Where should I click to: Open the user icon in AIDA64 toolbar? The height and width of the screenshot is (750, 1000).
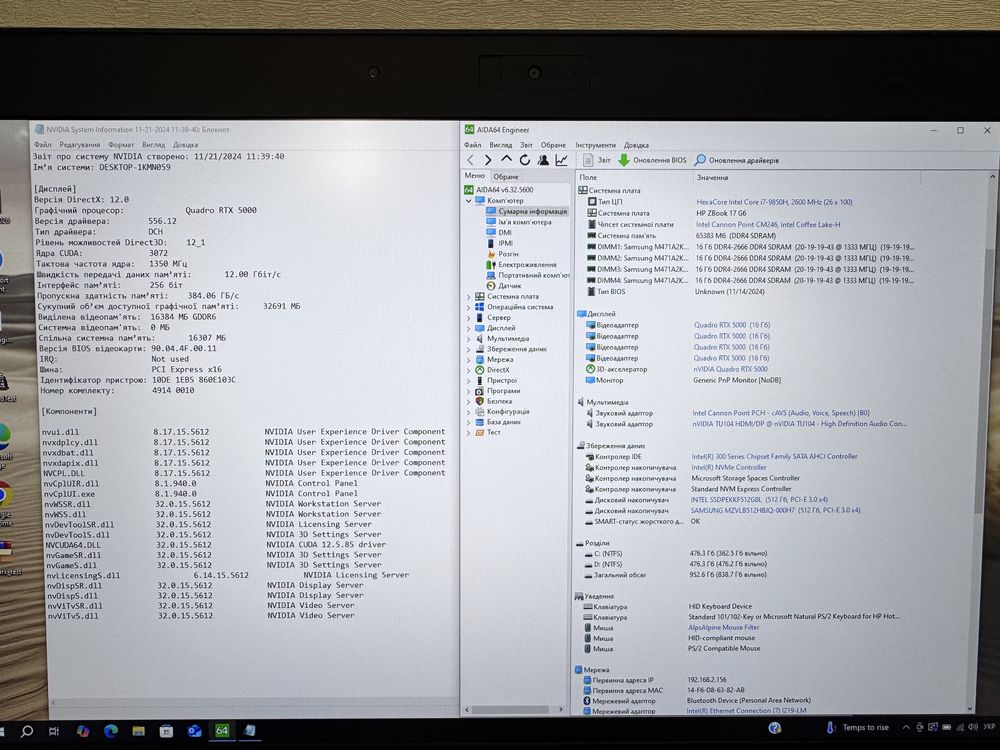(x=543, y=160)
